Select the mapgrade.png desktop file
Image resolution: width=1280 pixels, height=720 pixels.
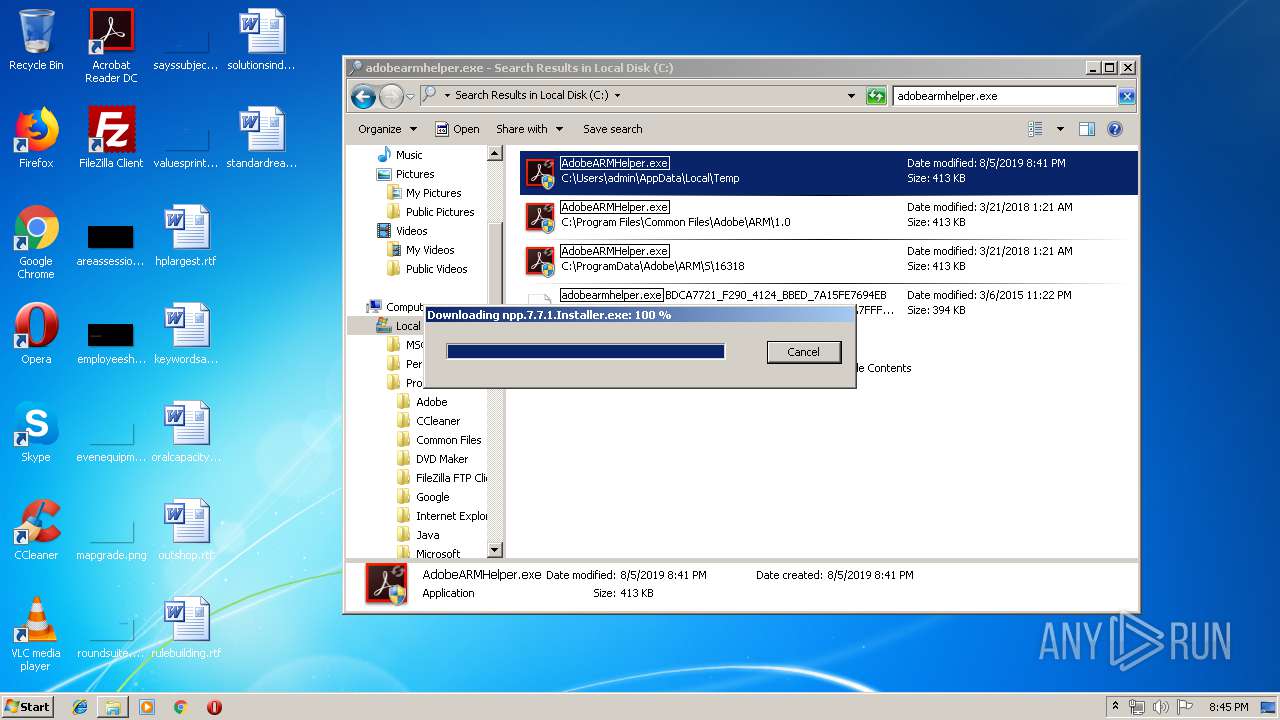coord(111,530)
